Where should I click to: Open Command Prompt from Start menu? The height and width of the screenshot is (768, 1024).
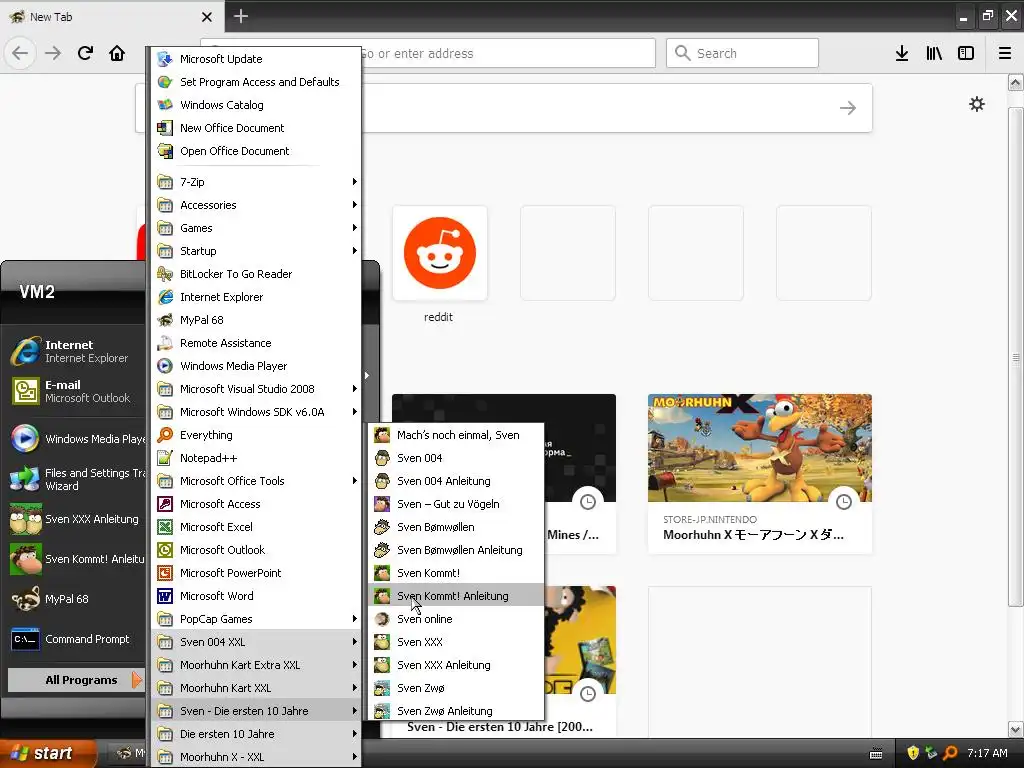pyautogui.click(x=76, y=639)
